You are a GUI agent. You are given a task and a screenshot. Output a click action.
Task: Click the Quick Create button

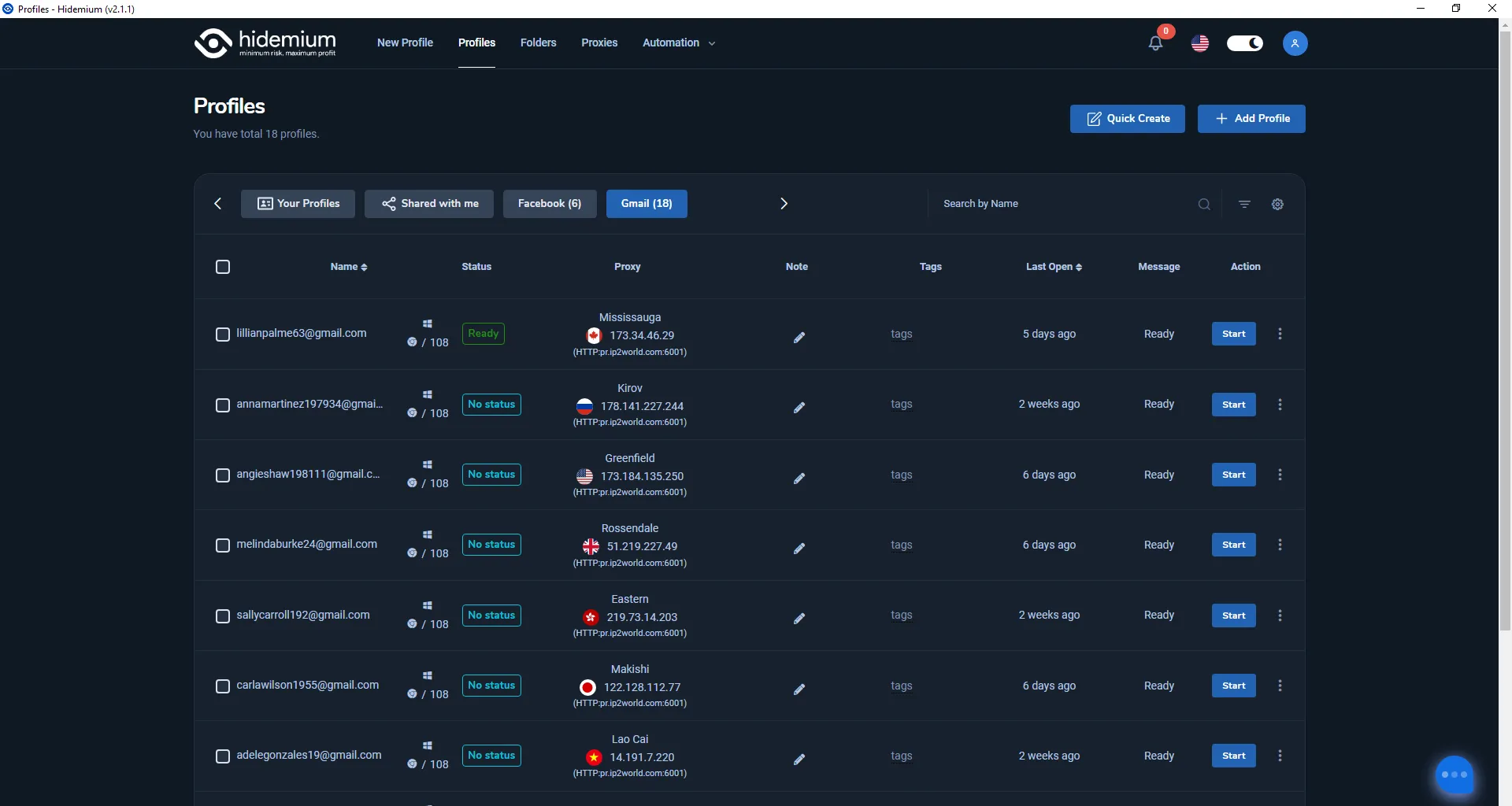pyautogui.click(x=1127, y=119)
